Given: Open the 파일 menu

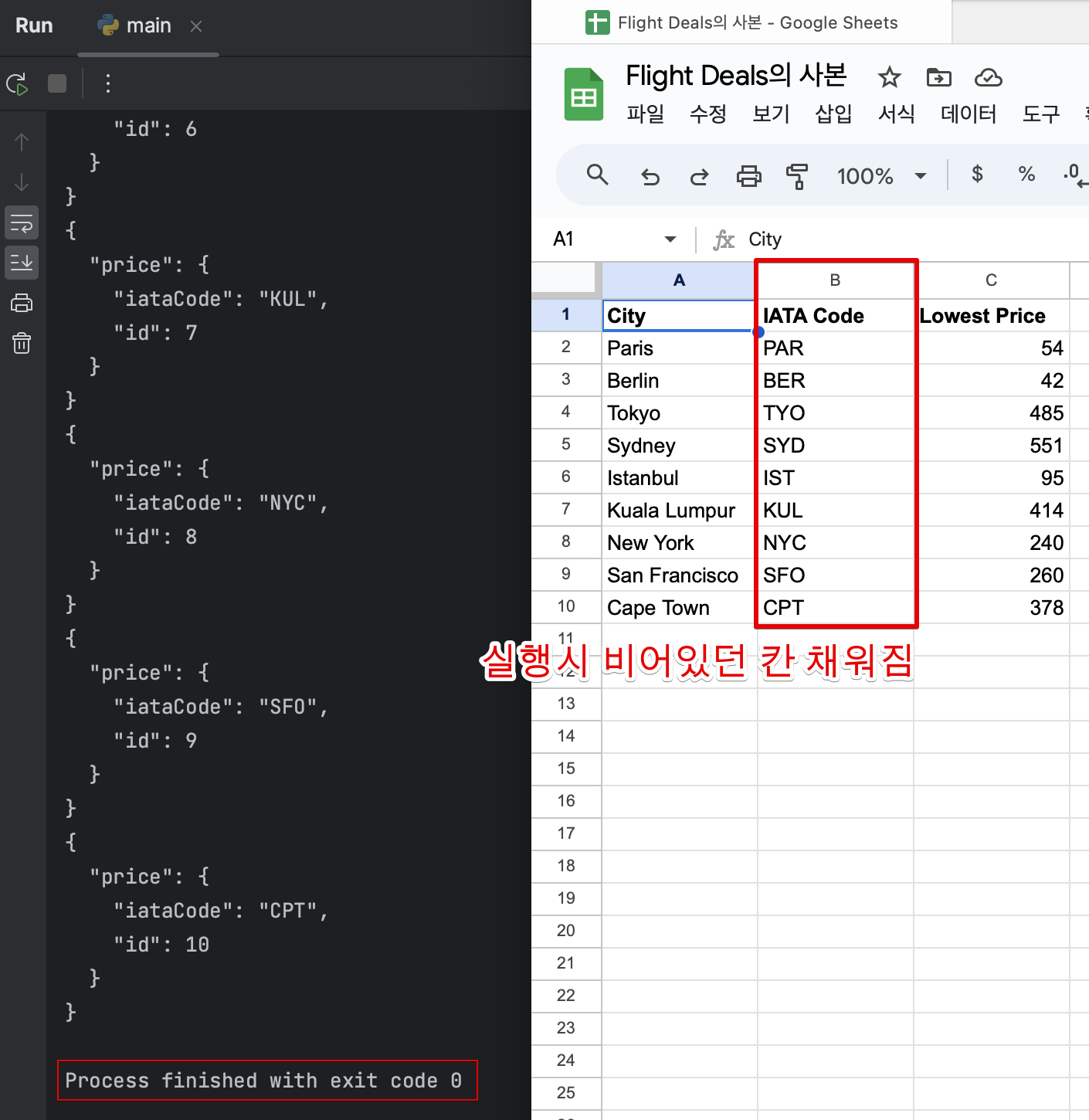Looking at the screenshot, I should click(x=646, y=114).
